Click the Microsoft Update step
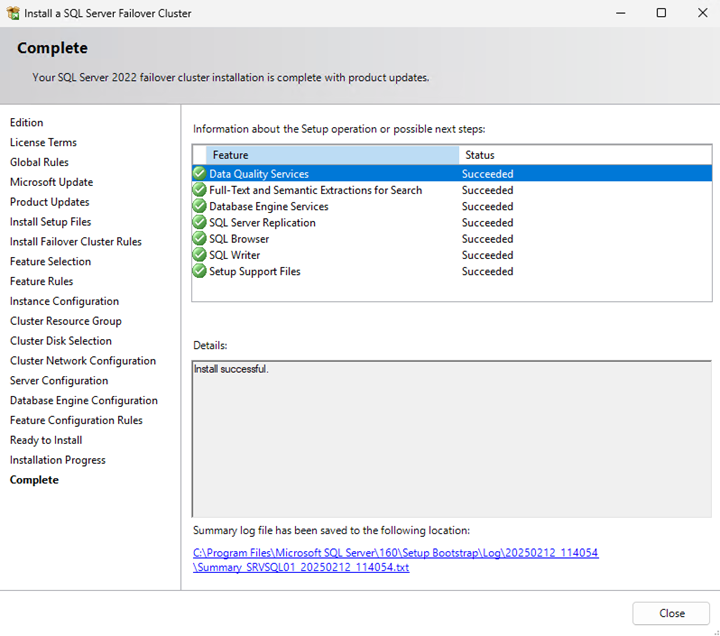 pos(51,182)
